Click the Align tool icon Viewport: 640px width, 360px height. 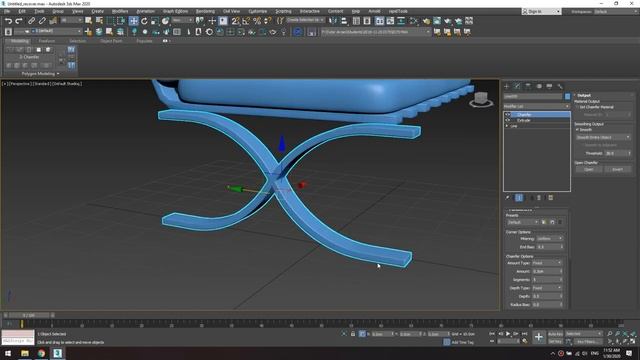pyautogui.click(x=344, y=21)
